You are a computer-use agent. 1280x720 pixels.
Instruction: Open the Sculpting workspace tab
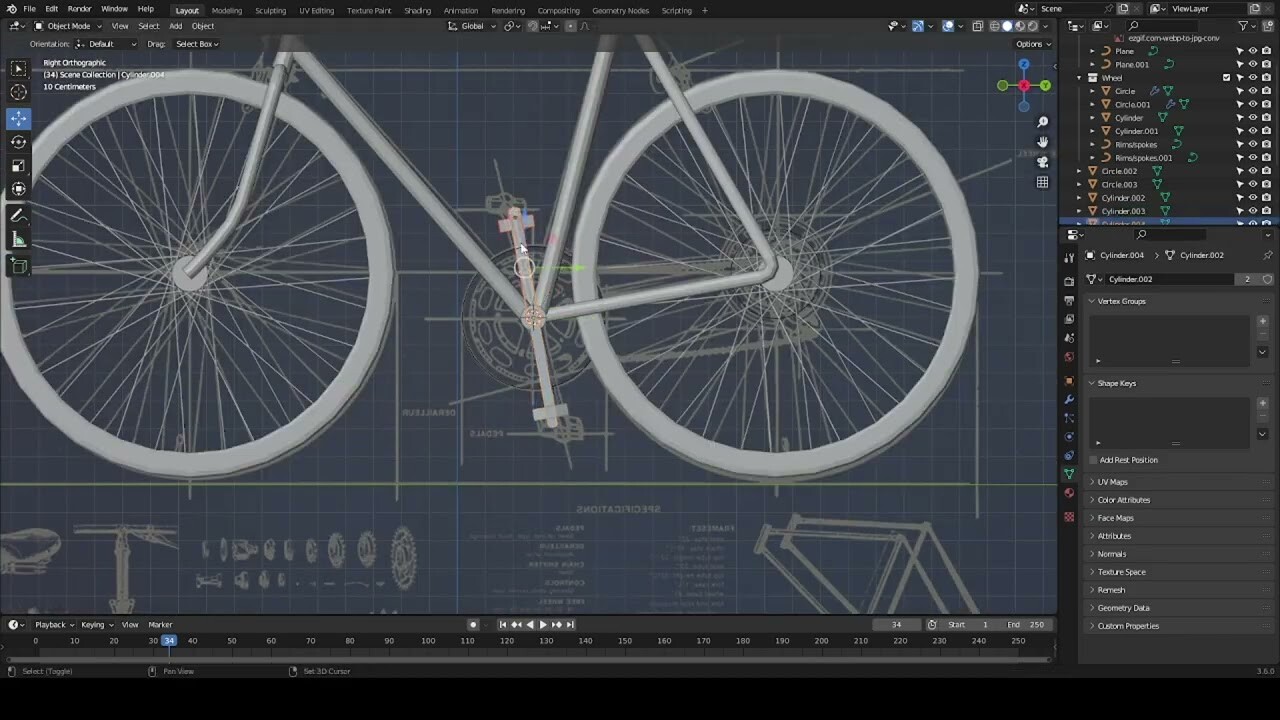pos(270,10)
